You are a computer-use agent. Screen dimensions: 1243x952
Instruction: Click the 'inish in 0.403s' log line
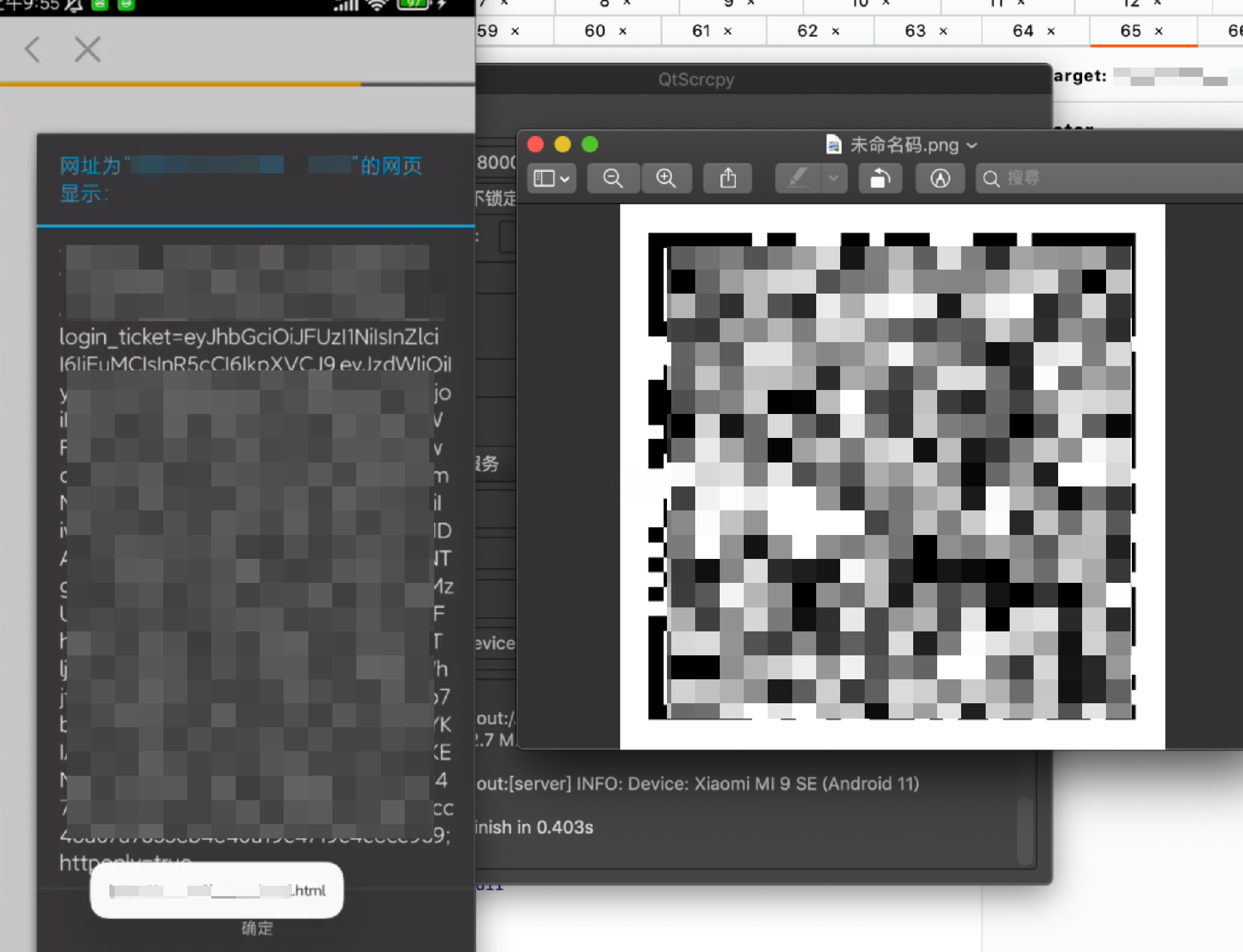point(534,827)
